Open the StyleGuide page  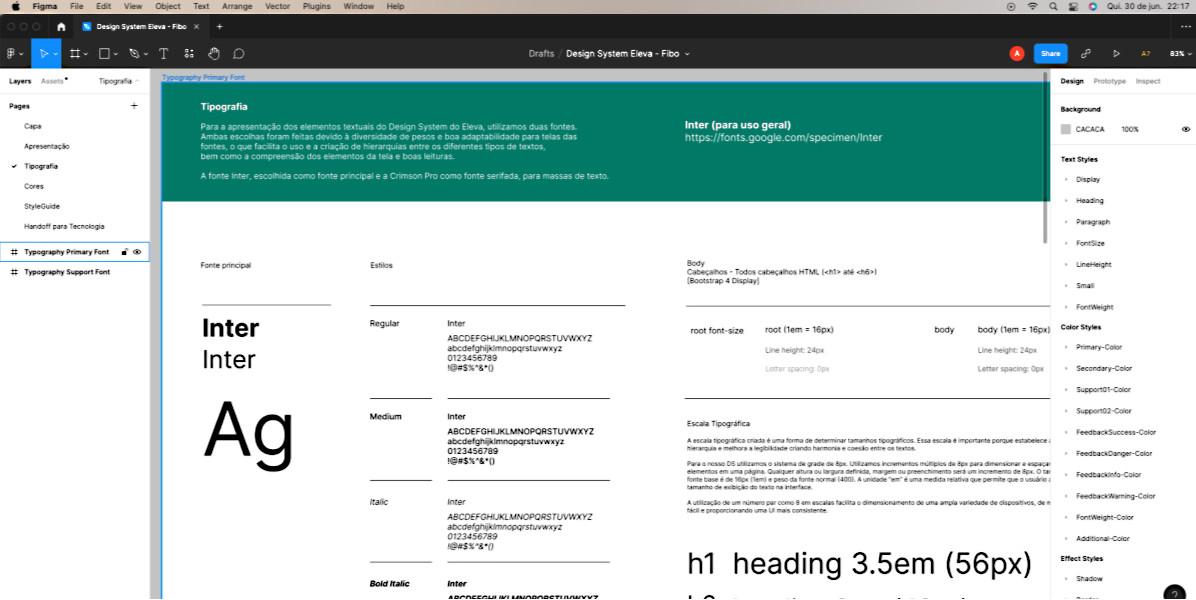(x=42, y=207)
